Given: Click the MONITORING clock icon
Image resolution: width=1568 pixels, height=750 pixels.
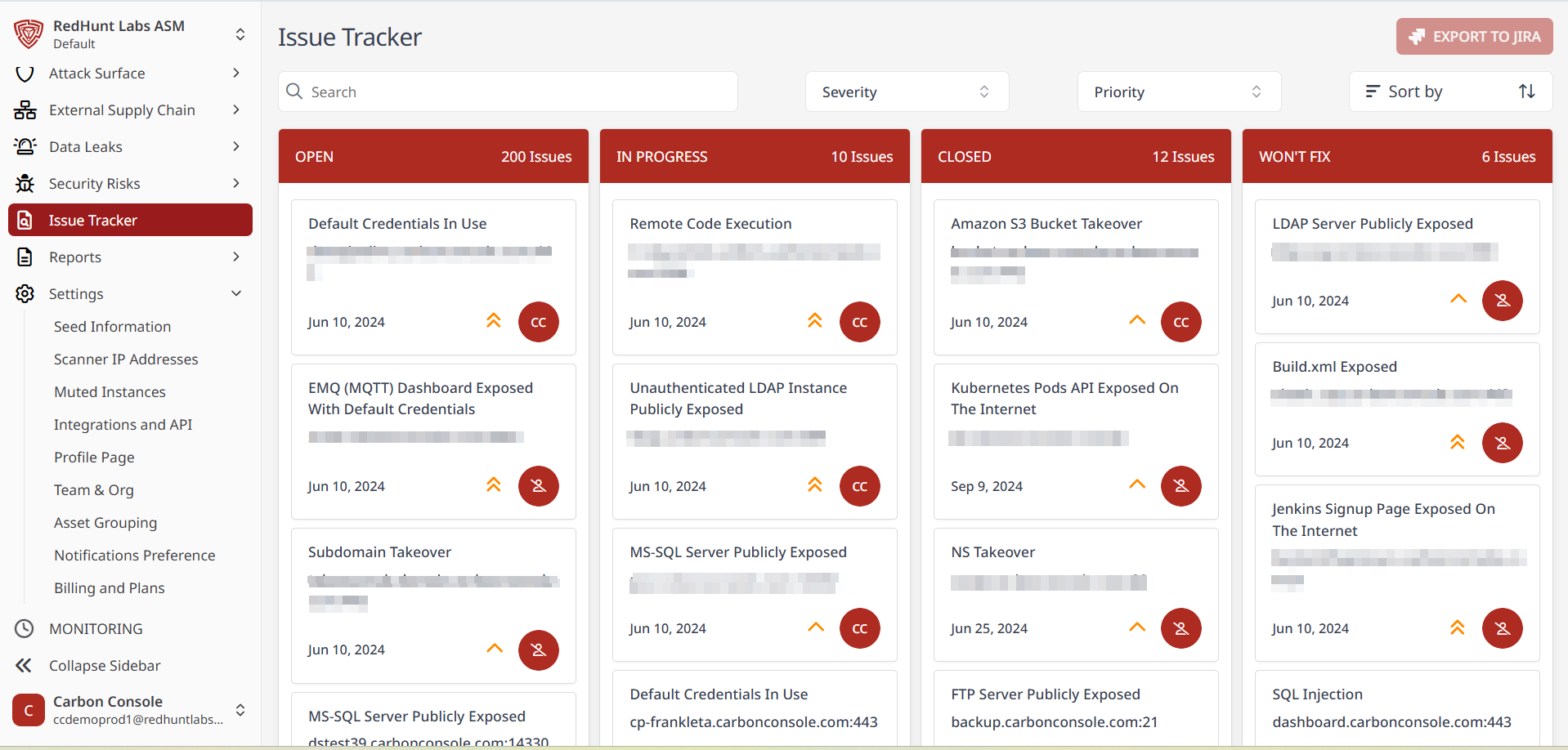Looking at the screenshot, I should 25,628.
